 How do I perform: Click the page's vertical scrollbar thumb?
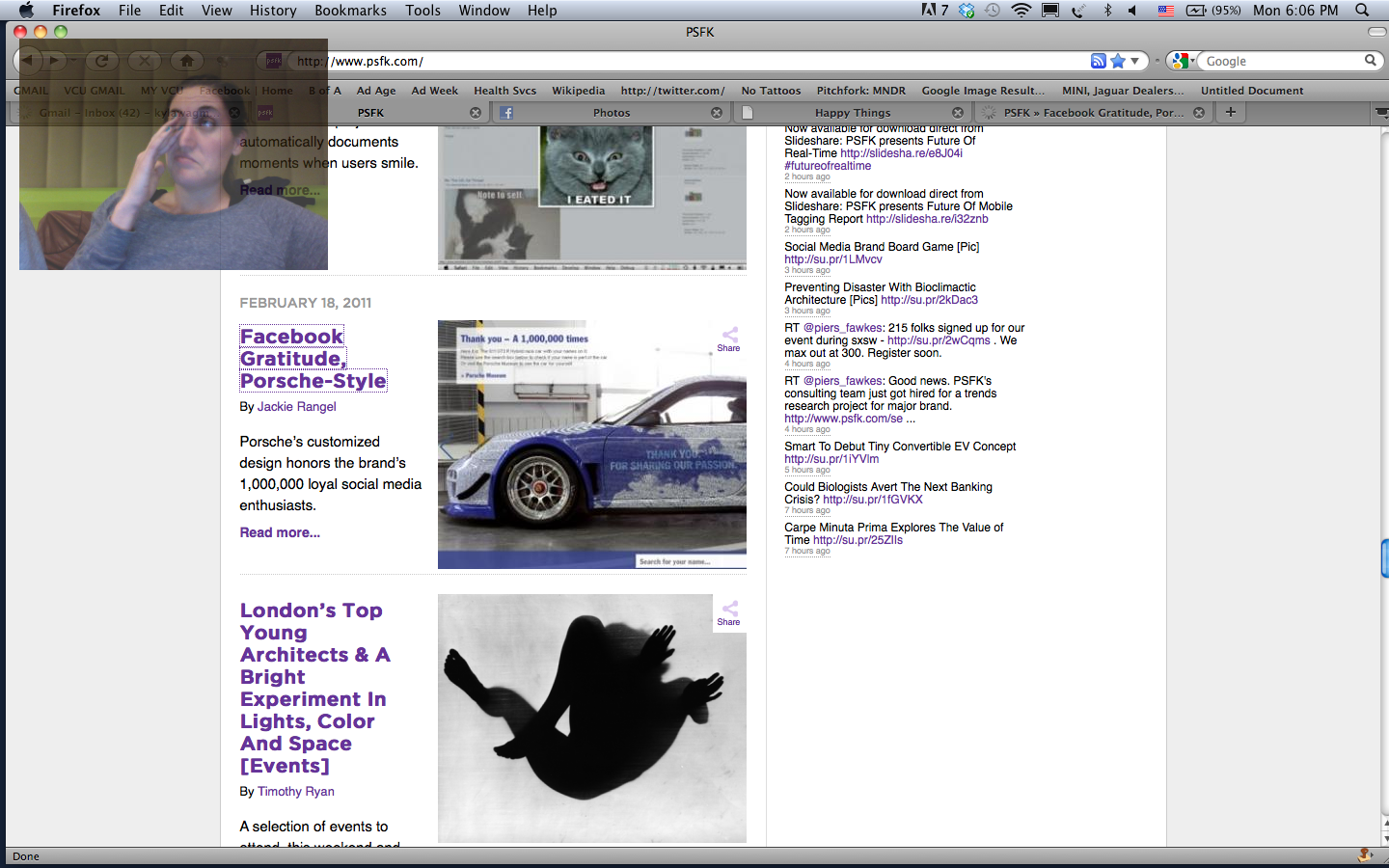click(1384, 558)
